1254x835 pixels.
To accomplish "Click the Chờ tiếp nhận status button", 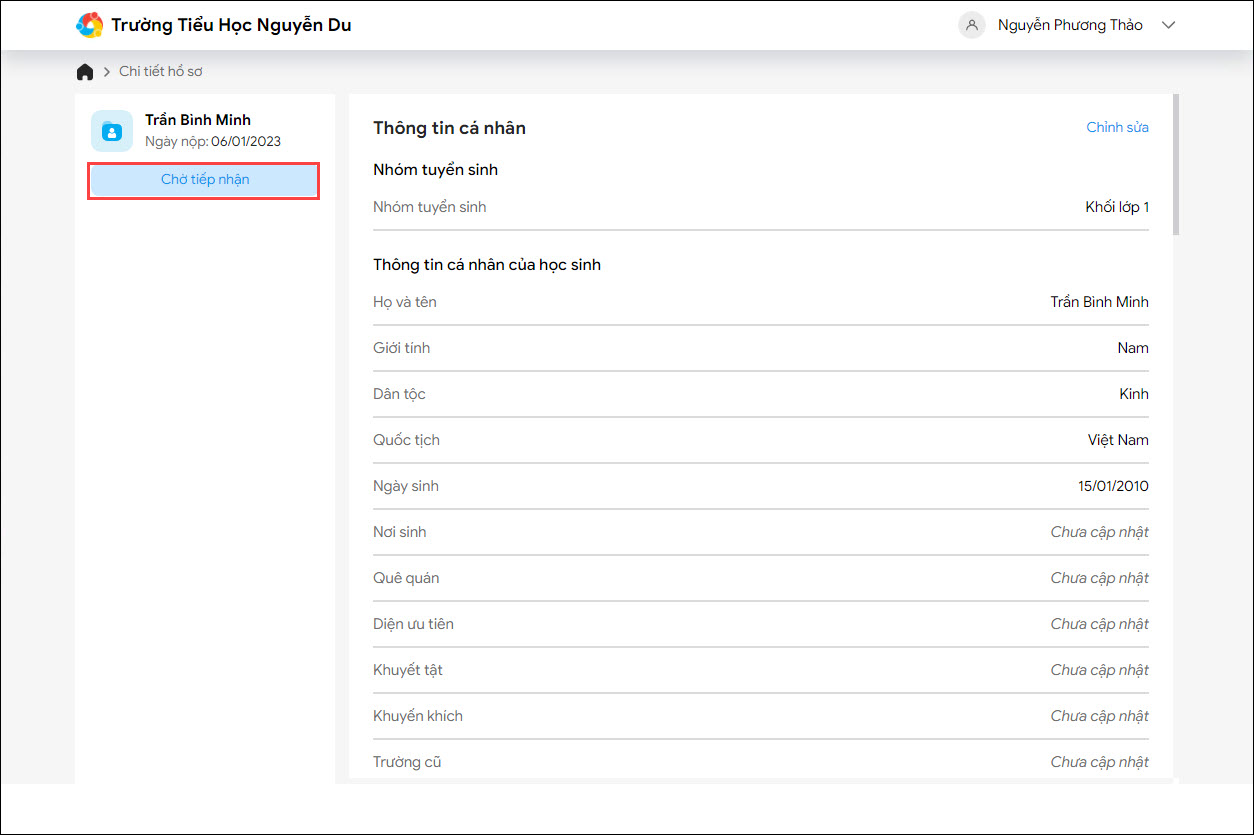I will [204, 180].
